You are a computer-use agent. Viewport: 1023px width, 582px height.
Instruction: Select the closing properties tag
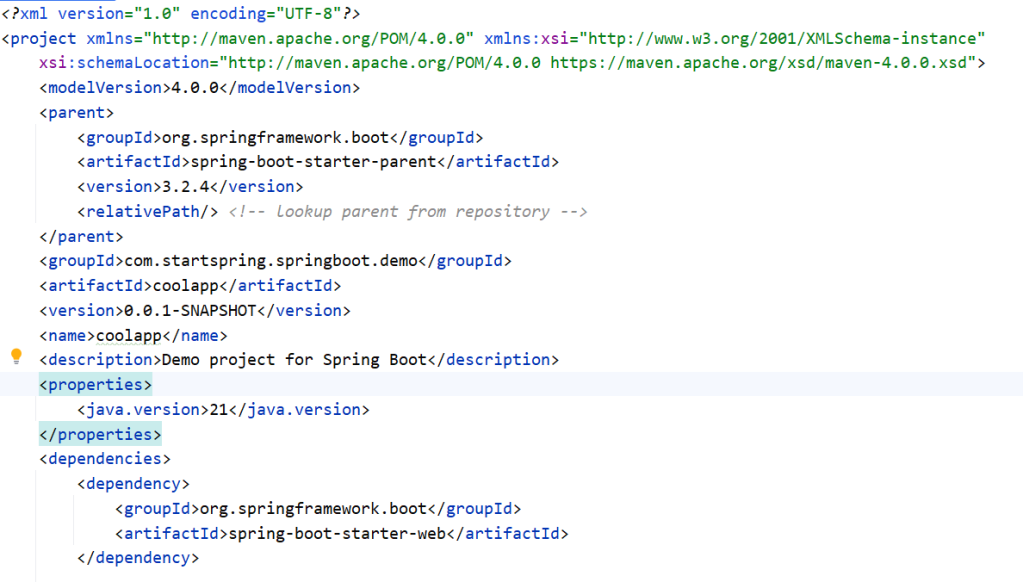(100, 434)
